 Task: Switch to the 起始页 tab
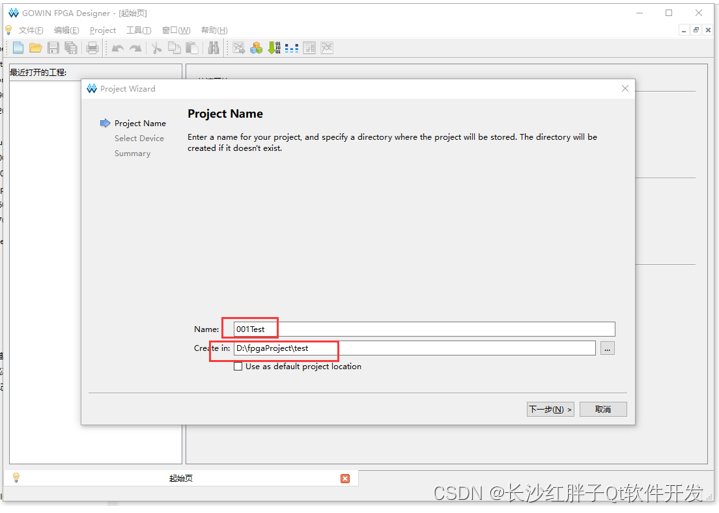[181, 479]
